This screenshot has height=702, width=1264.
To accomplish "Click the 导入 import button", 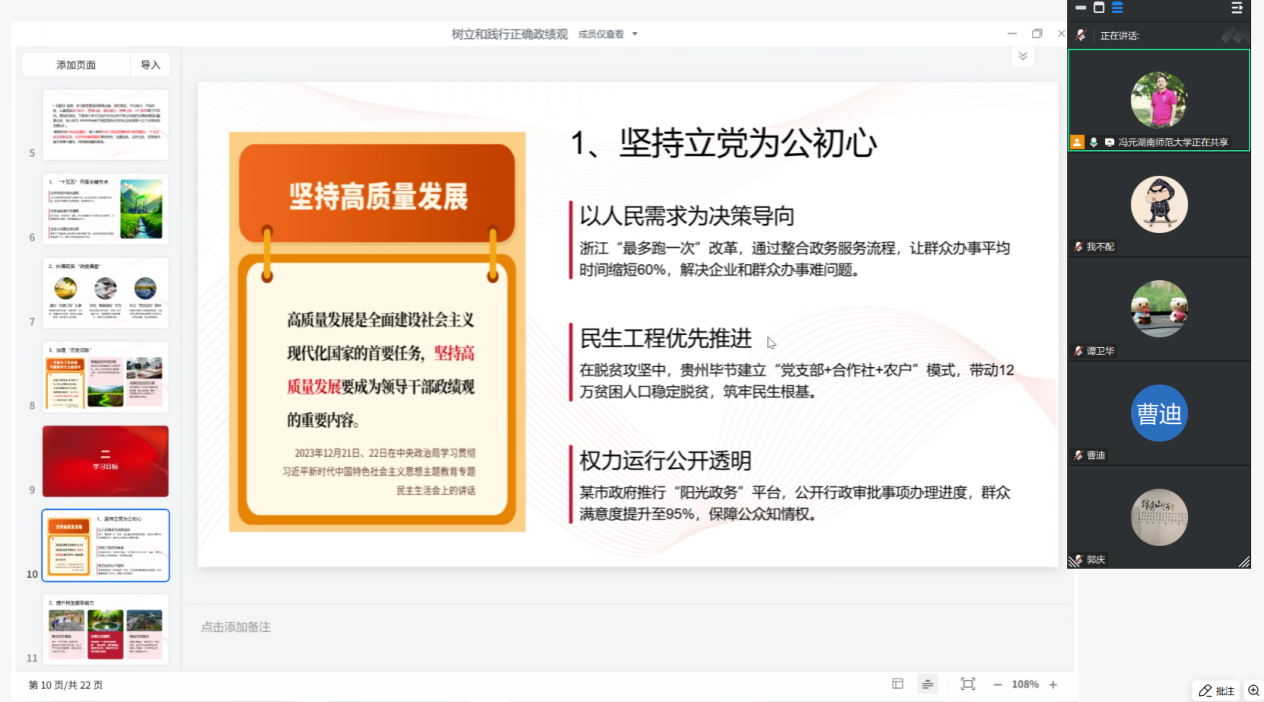I will pos(150,65).
